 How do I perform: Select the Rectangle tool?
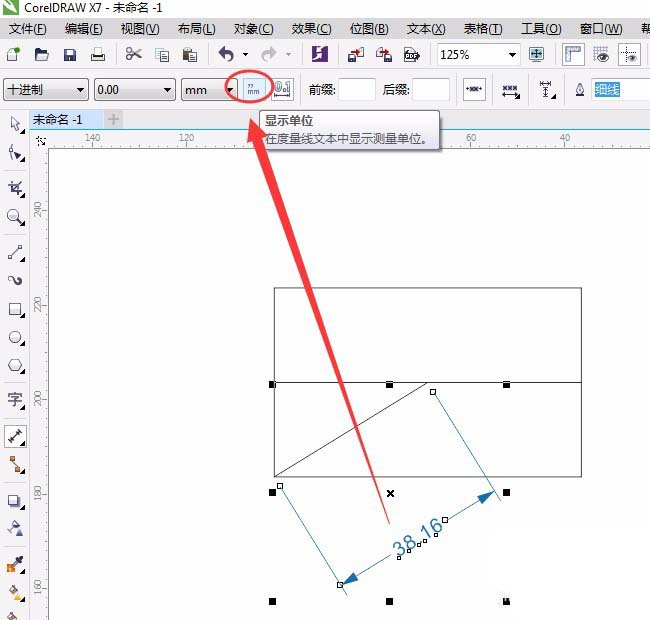pos(16,309)
